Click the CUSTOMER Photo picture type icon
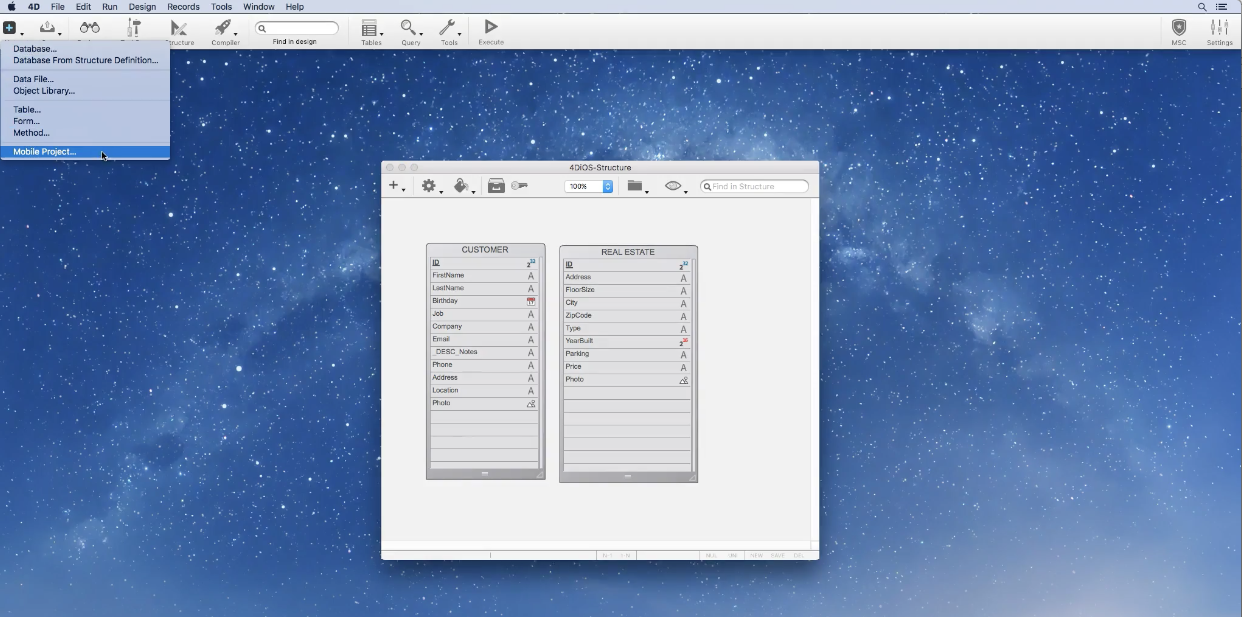This screenshot has height=617, width=1242. pos(531,404)
